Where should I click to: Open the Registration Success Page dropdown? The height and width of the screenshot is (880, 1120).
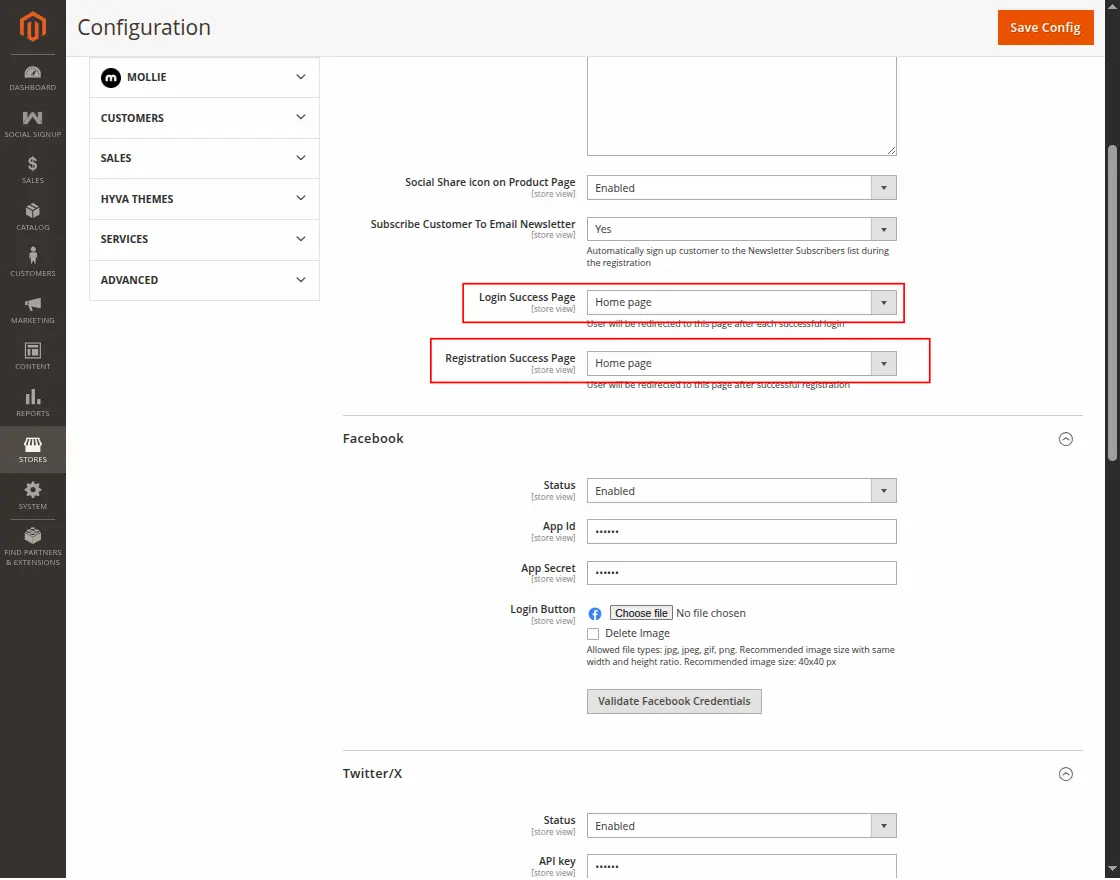741,363
